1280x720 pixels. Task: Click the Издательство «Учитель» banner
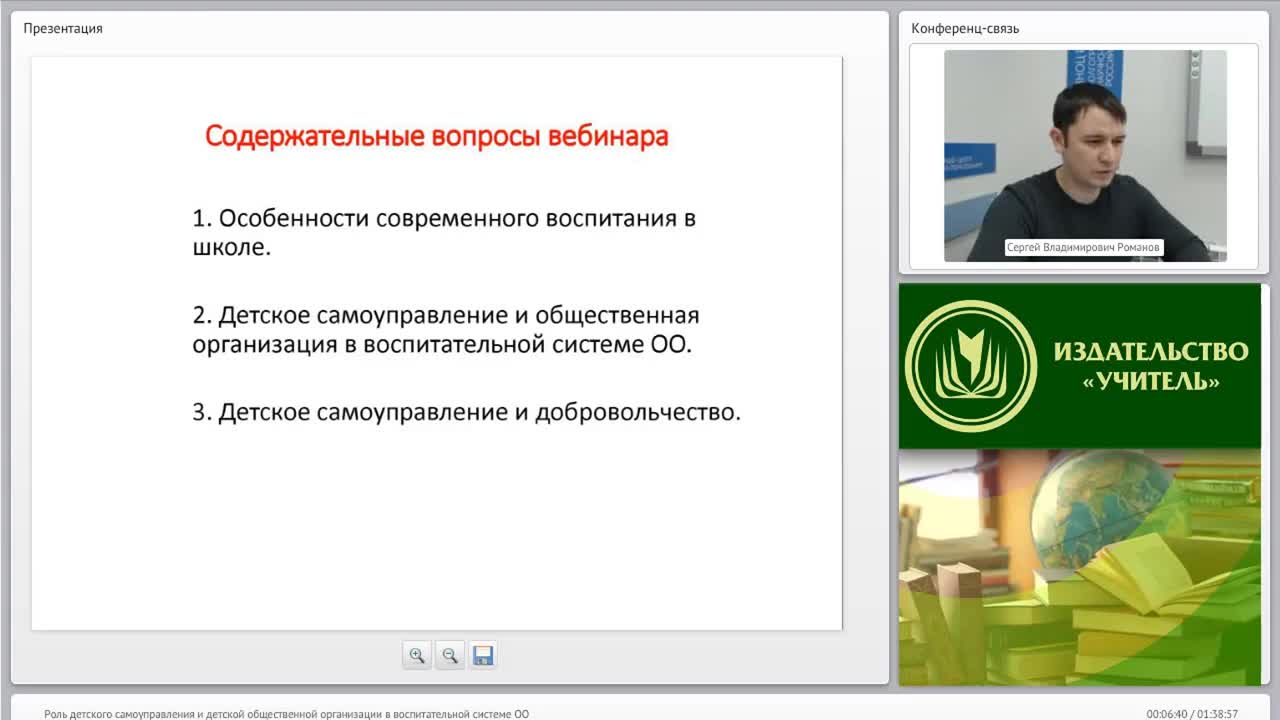(x=1080, y=366)
